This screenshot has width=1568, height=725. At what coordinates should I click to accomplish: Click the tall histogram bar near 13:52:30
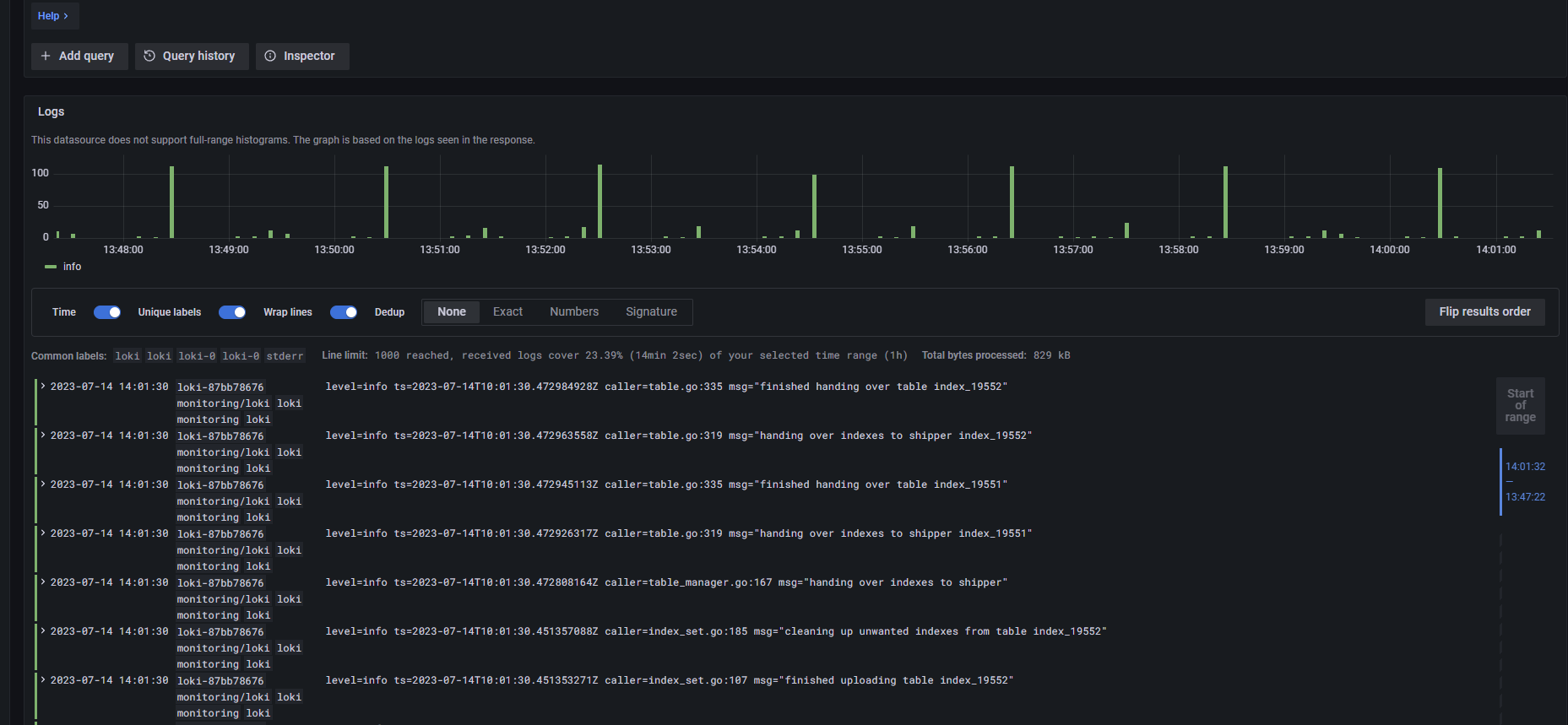[x=600, y=202]
